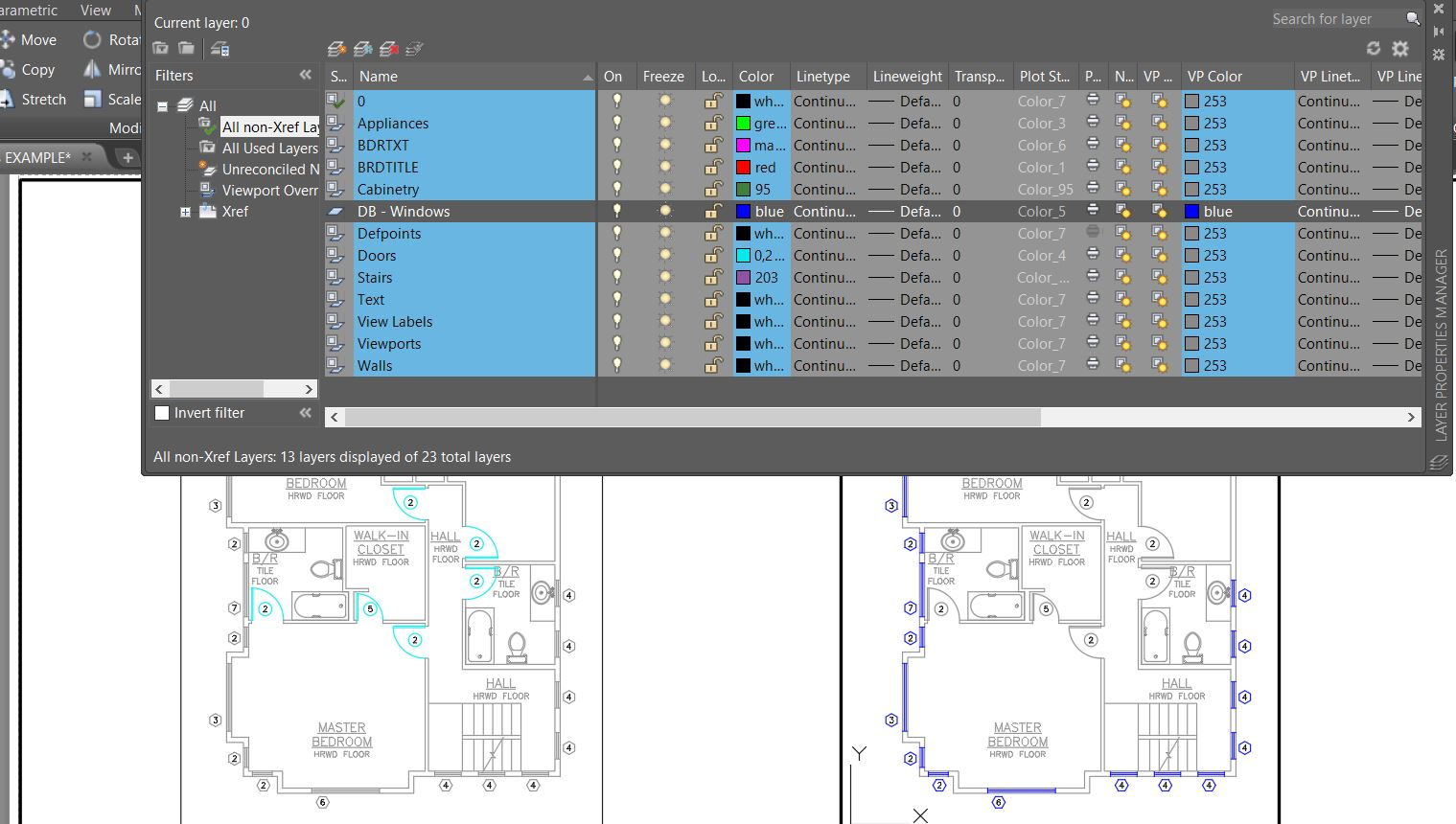The width and height of the screenshot is (1456, 824).
Task: Open layer manager settings gear
Action: [1400, 48]
